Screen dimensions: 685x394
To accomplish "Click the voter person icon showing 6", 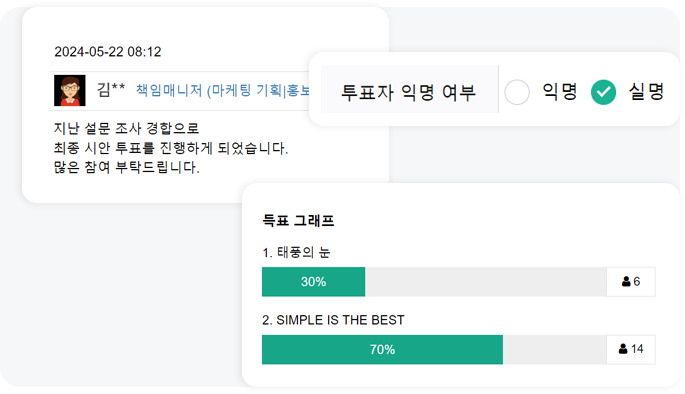I will coord(626,281).
